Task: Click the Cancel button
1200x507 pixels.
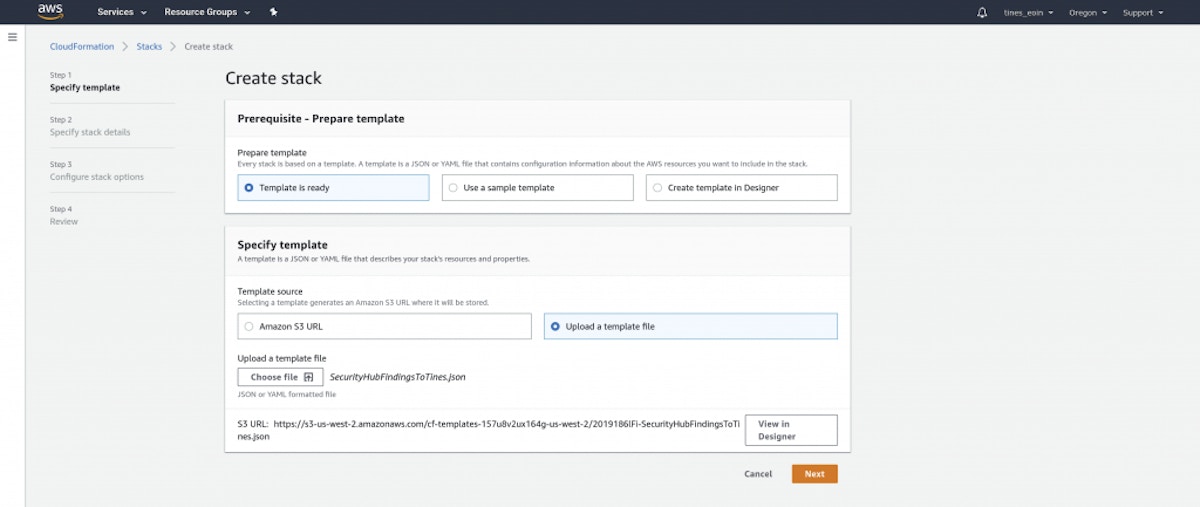Action: point(758,474)
